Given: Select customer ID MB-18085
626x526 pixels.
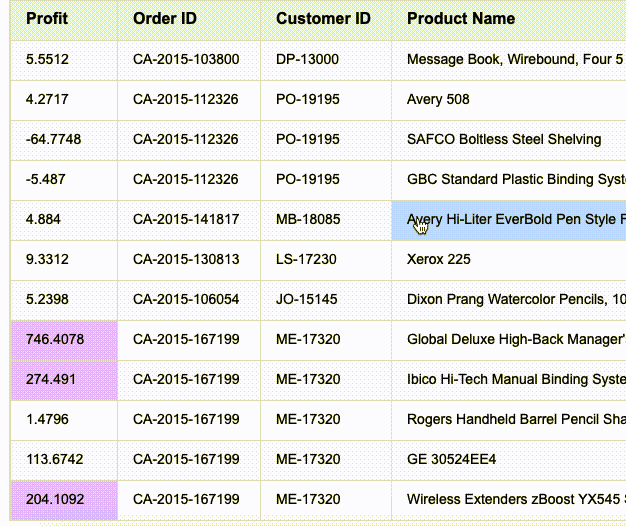Looking at the screenshot, I should pos(308,220).
